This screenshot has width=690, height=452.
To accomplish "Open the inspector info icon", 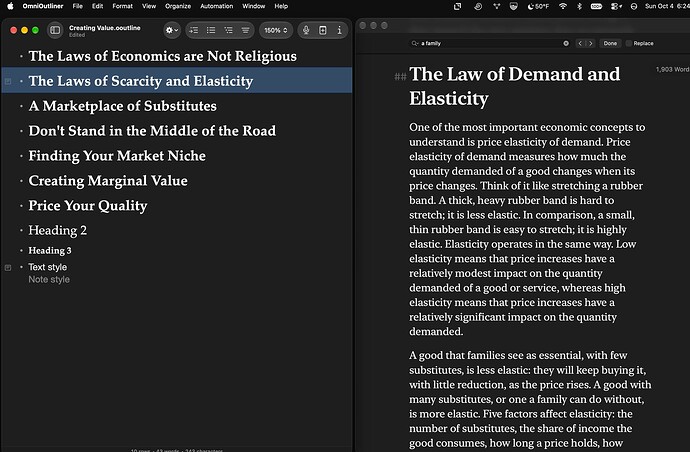I will (x=339, y=30).
